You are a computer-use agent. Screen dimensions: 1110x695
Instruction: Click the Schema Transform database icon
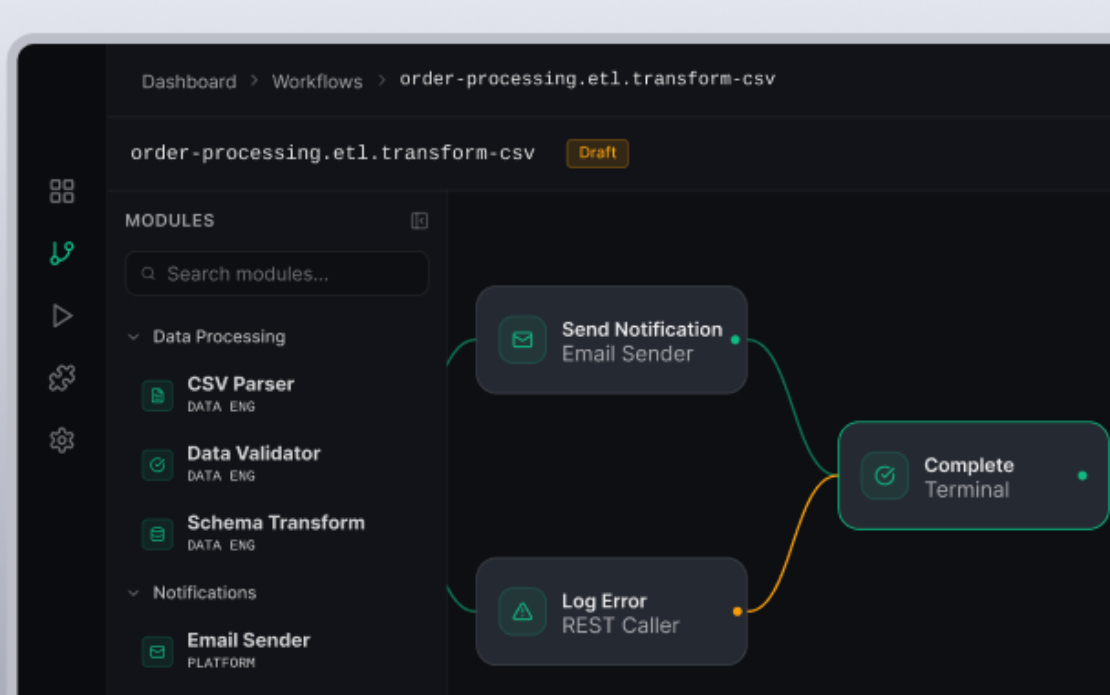157,534
